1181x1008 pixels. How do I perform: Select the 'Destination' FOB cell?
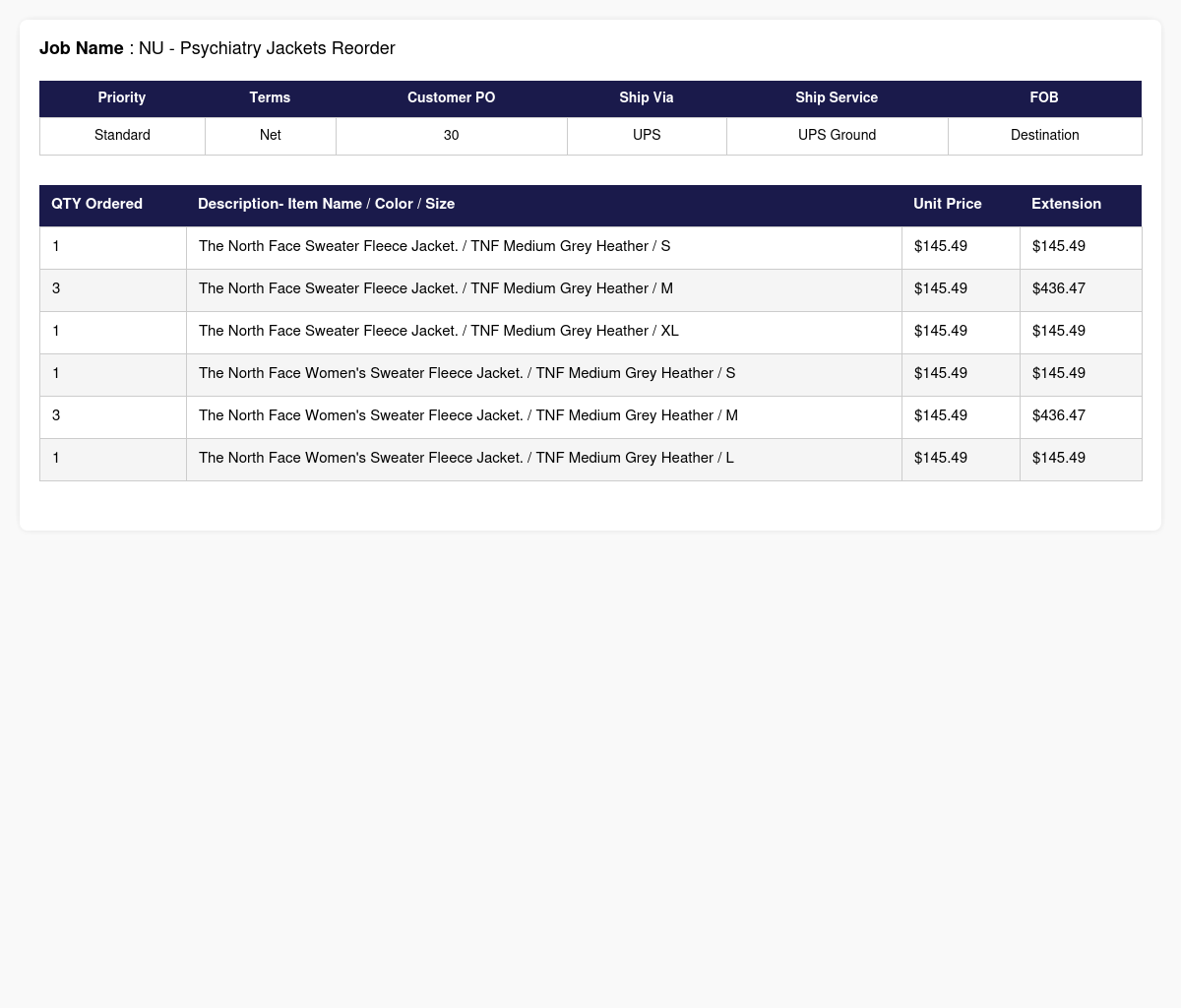[1045, 136]
